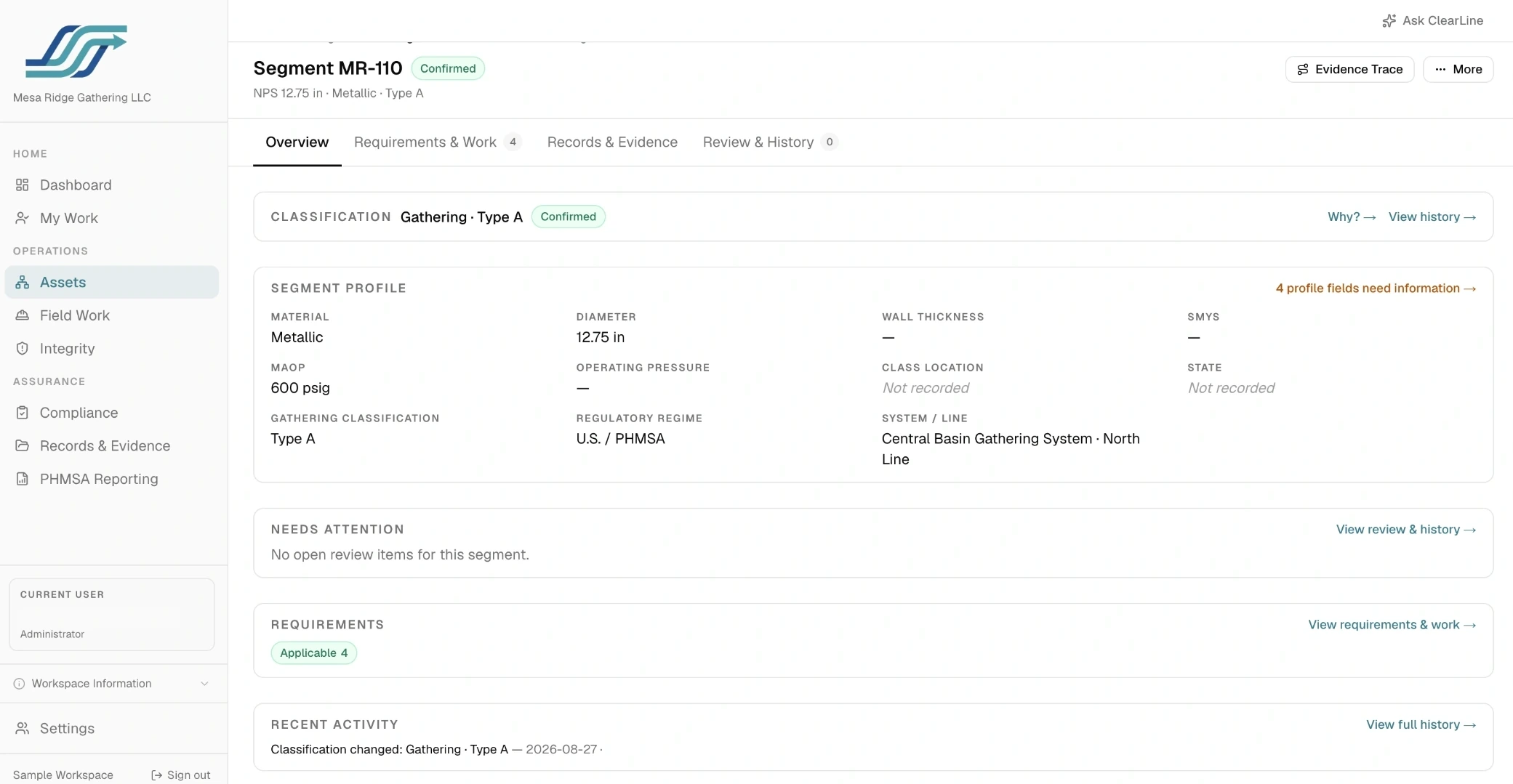1513x784 pixels.
Task: Open the Review & History tab
Action: click(770, 142)
